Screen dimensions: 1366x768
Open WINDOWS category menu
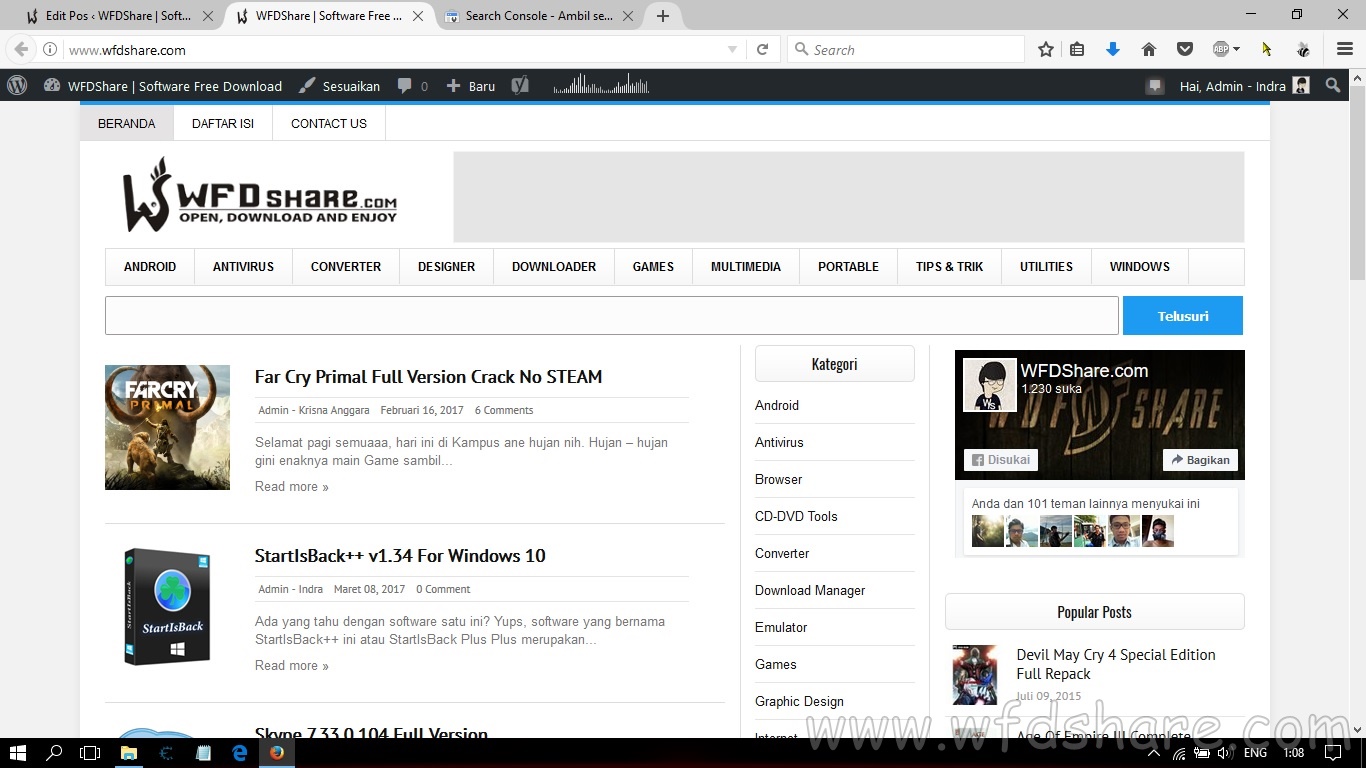pyautogui.click(x=1139, y=266)
